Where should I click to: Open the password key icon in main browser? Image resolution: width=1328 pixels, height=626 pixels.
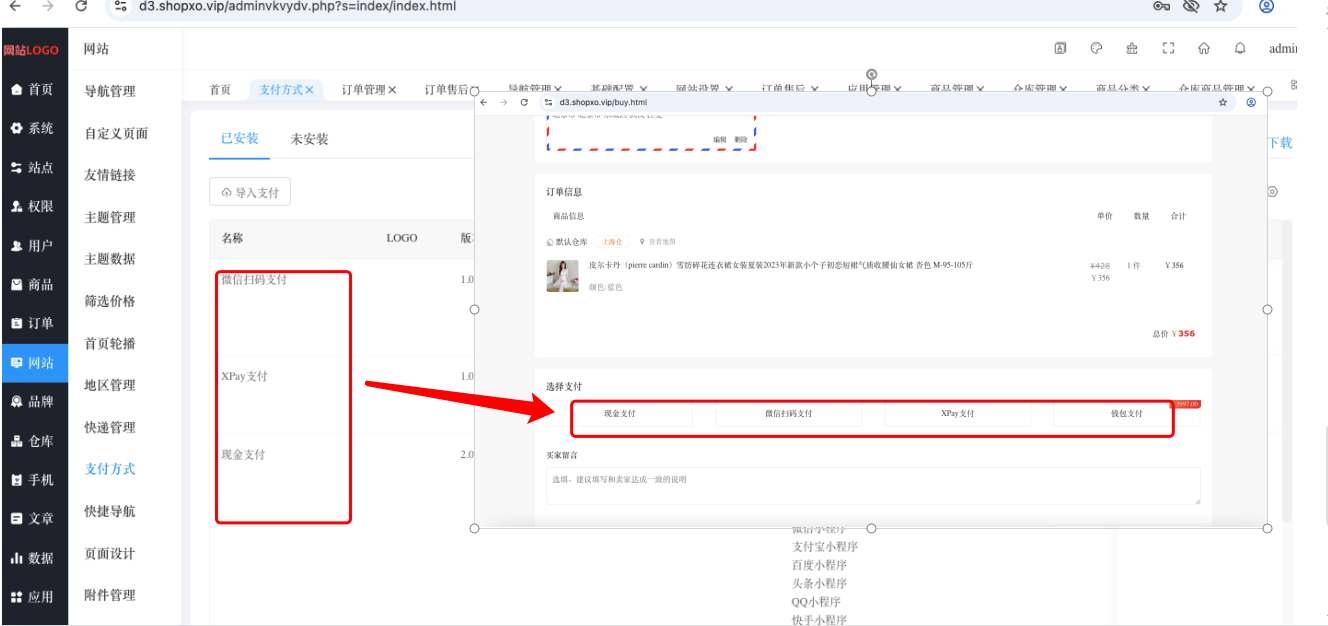1161,6
